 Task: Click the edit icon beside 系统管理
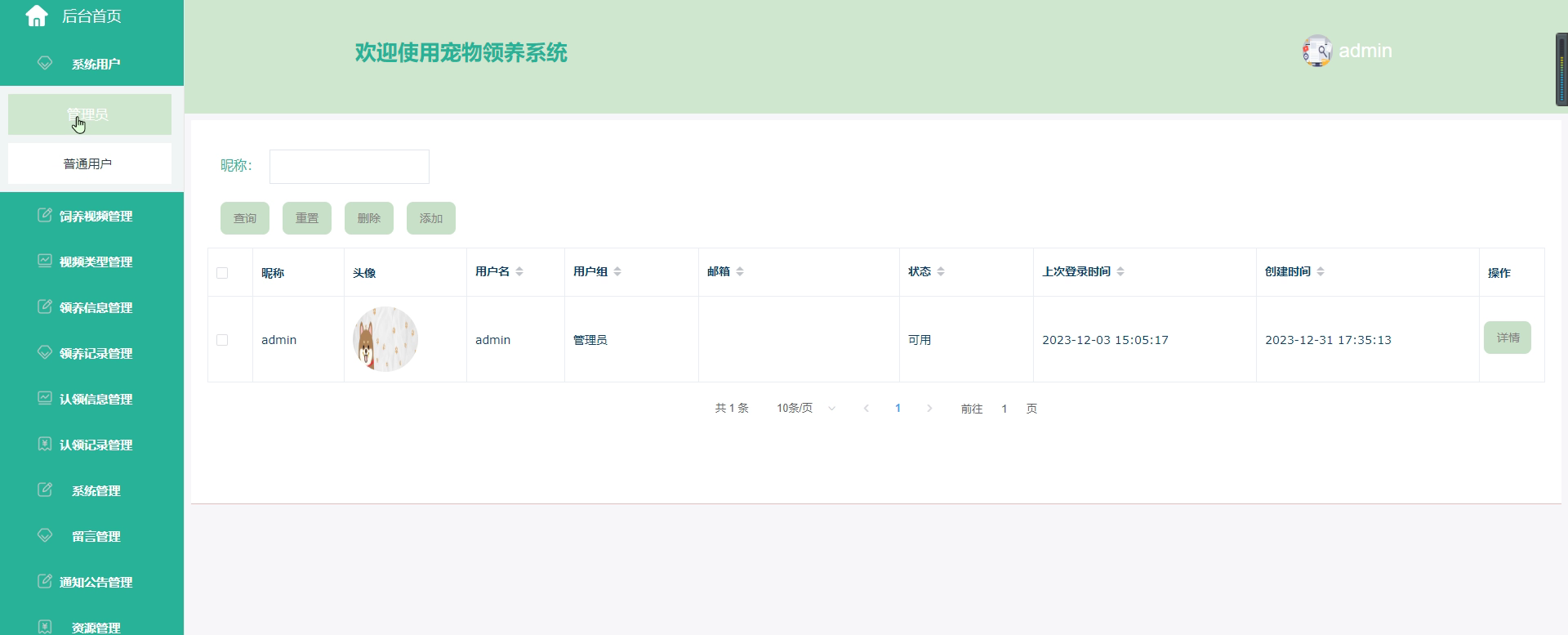[x=45, y=490]
